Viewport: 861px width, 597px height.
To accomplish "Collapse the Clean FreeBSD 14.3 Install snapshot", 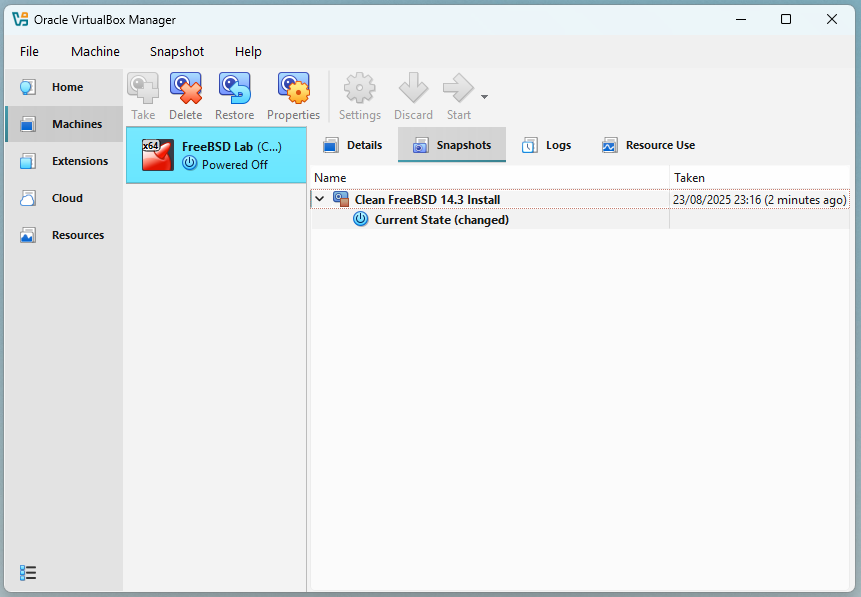I will click(320, 199).
